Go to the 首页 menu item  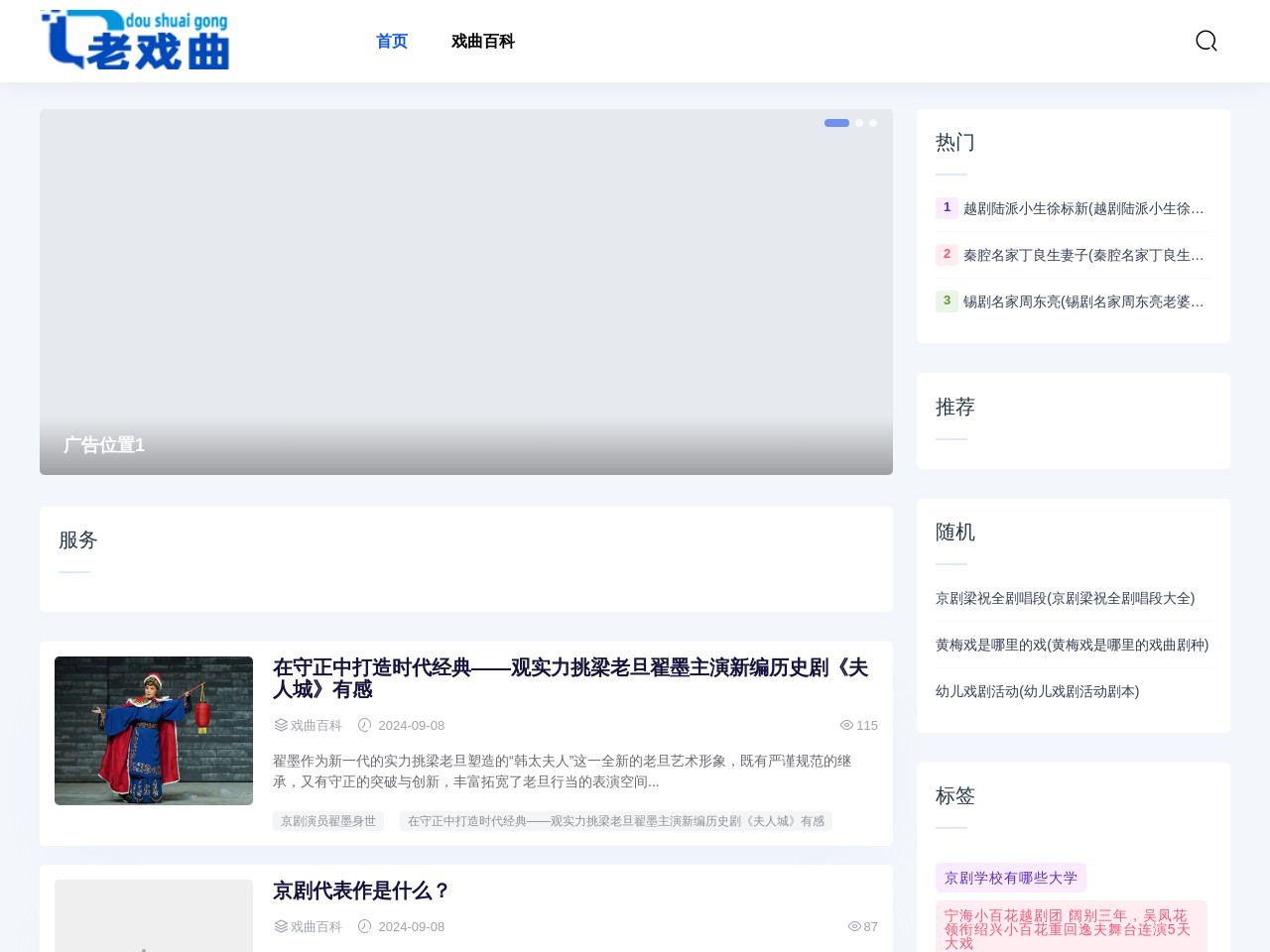392,41
